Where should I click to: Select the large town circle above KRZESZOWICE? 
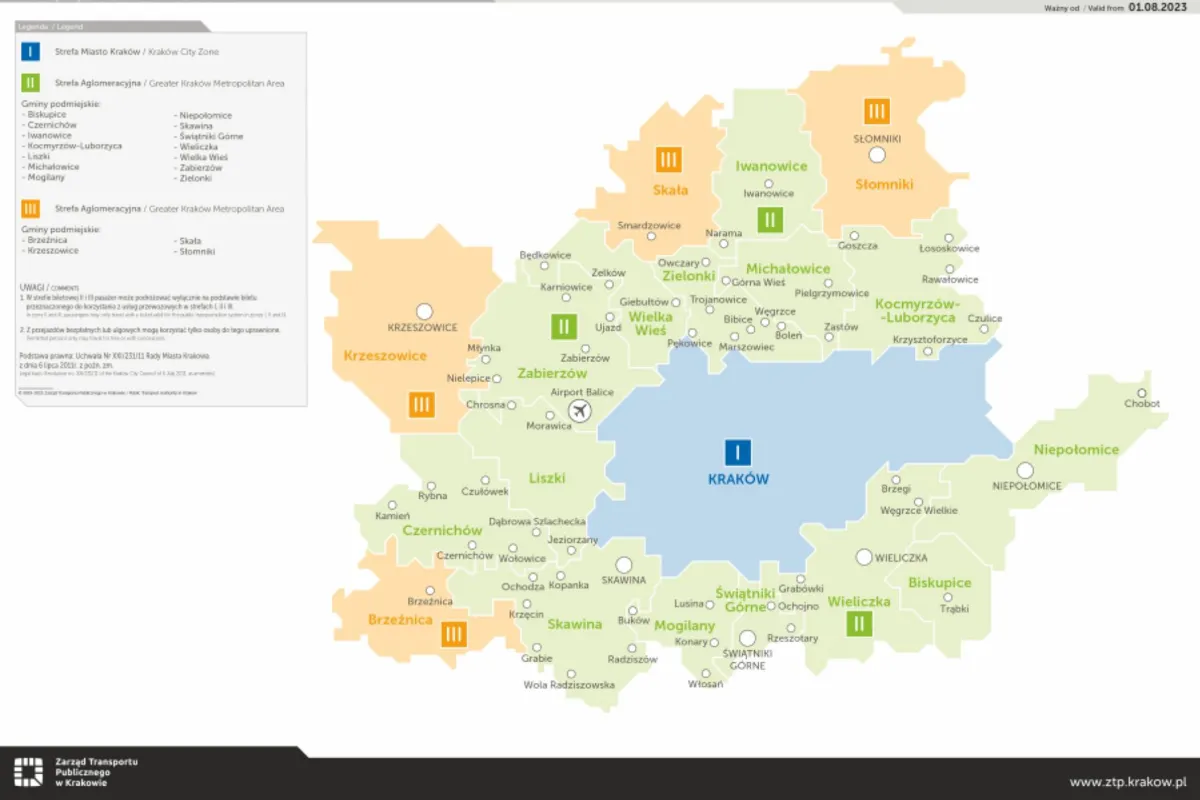pos(424,311)
